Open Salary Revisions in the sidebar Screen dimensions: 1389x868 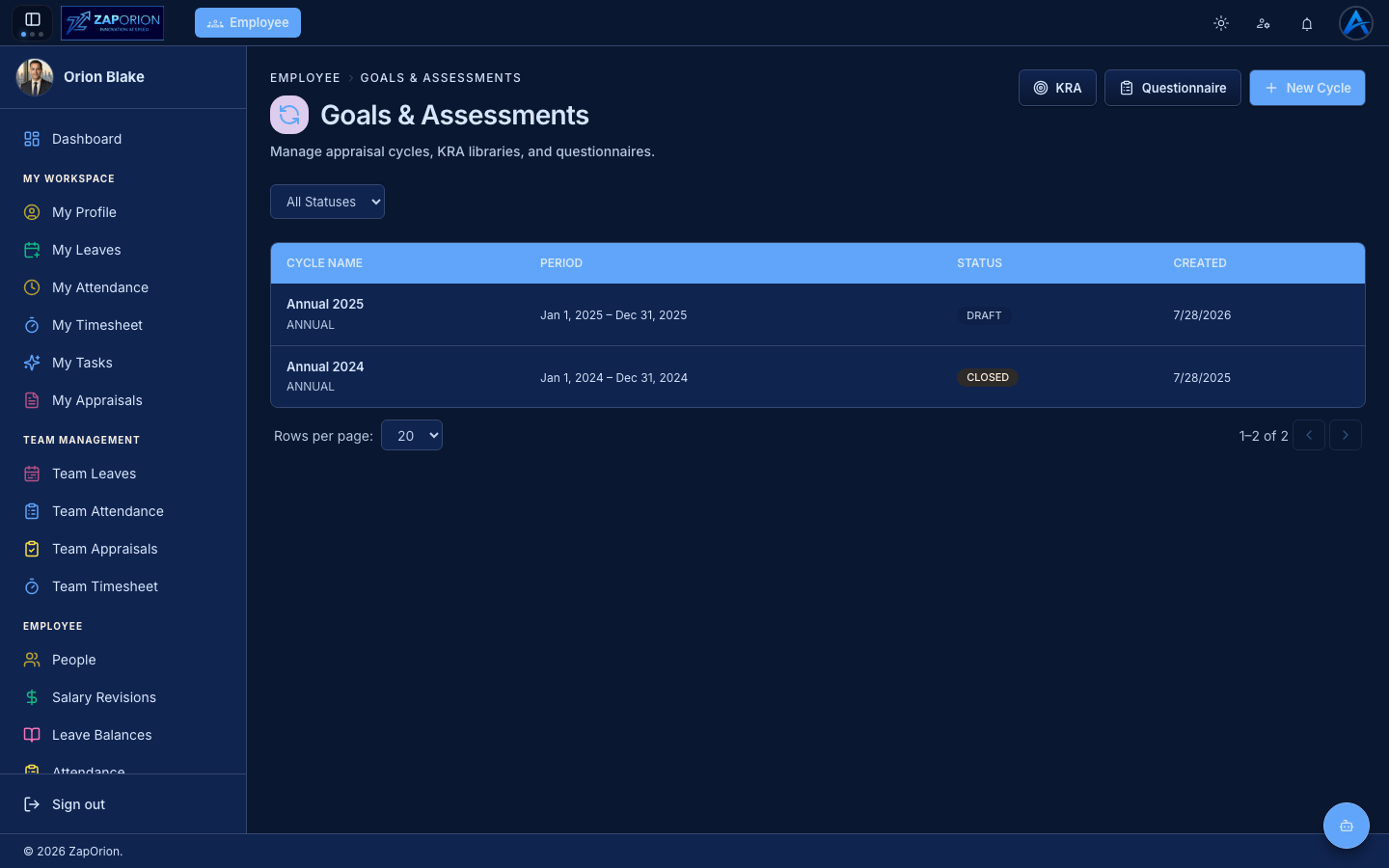tap(123, 697)
